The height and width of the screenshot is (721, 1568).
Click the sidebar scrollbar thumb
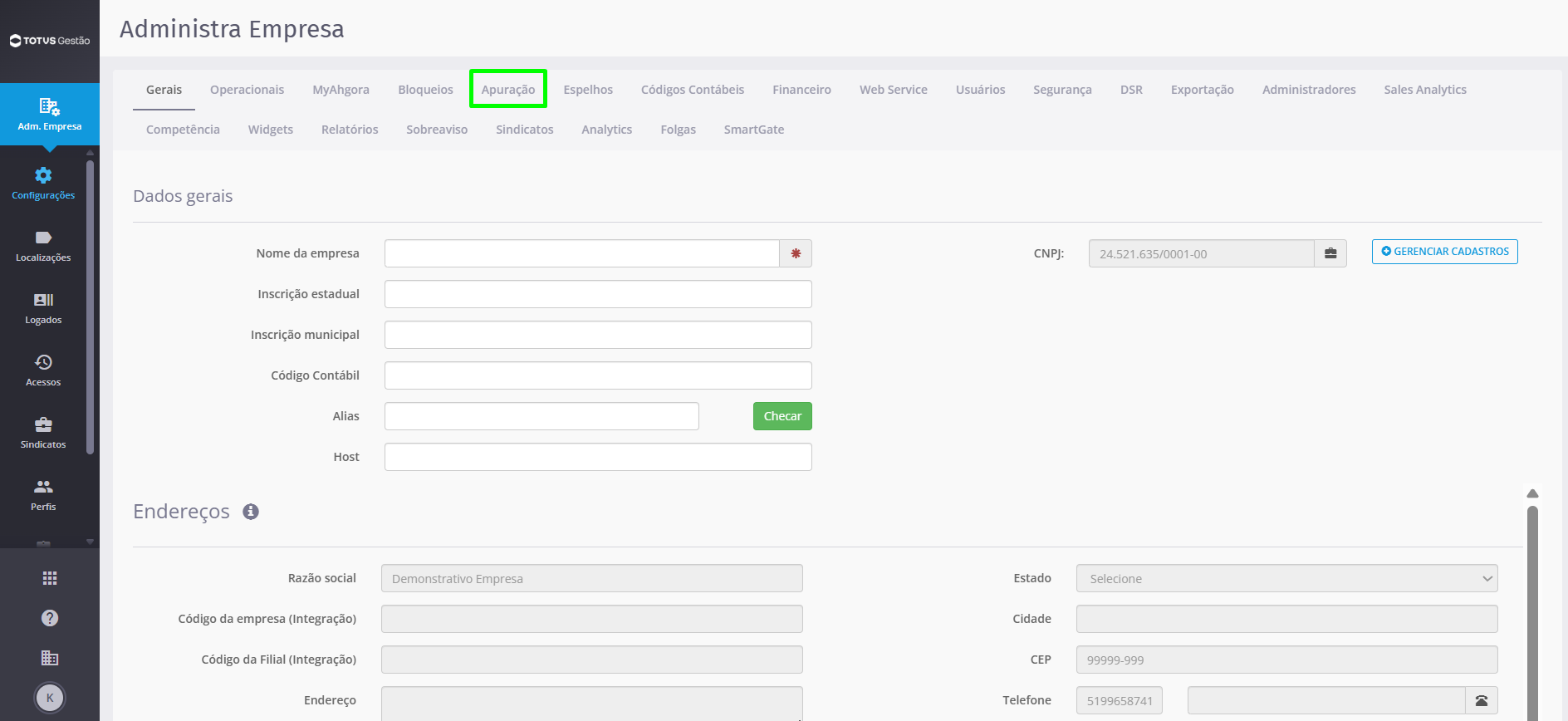tap(90, 307)
